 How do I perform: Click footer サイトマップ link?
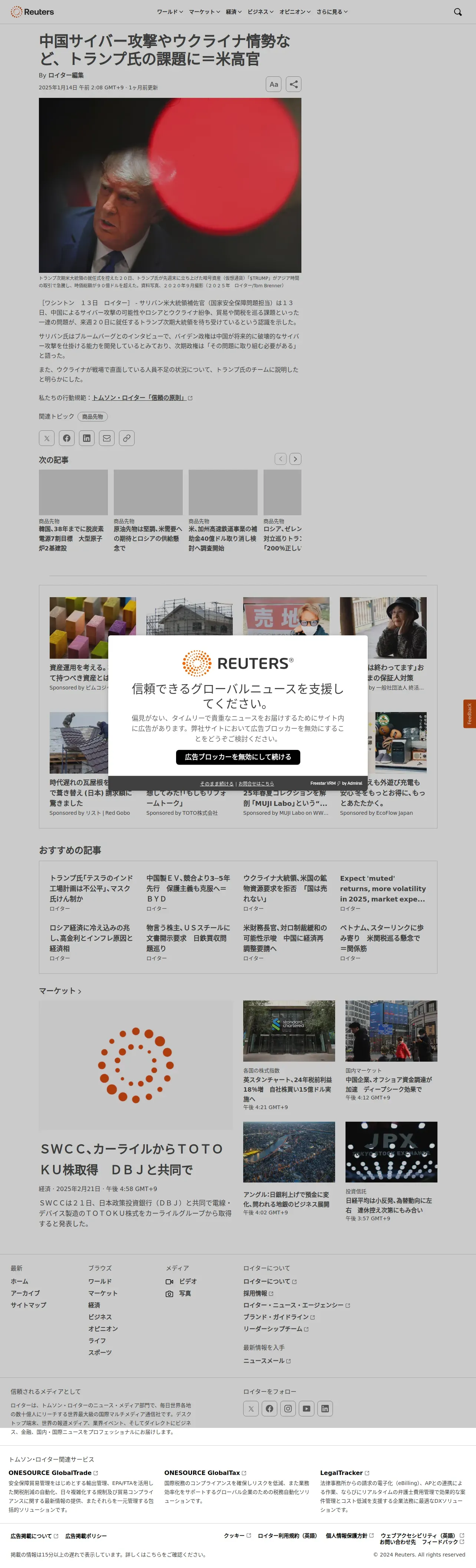point(28,1305)
